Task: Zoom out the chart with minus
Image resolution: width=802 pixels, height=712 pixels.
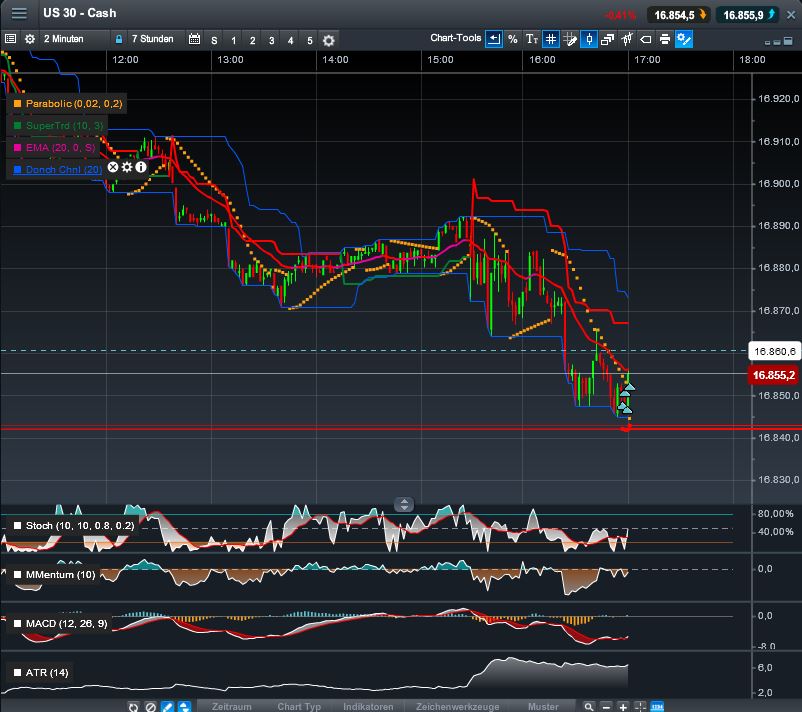Action: click(x=606, y=706)
